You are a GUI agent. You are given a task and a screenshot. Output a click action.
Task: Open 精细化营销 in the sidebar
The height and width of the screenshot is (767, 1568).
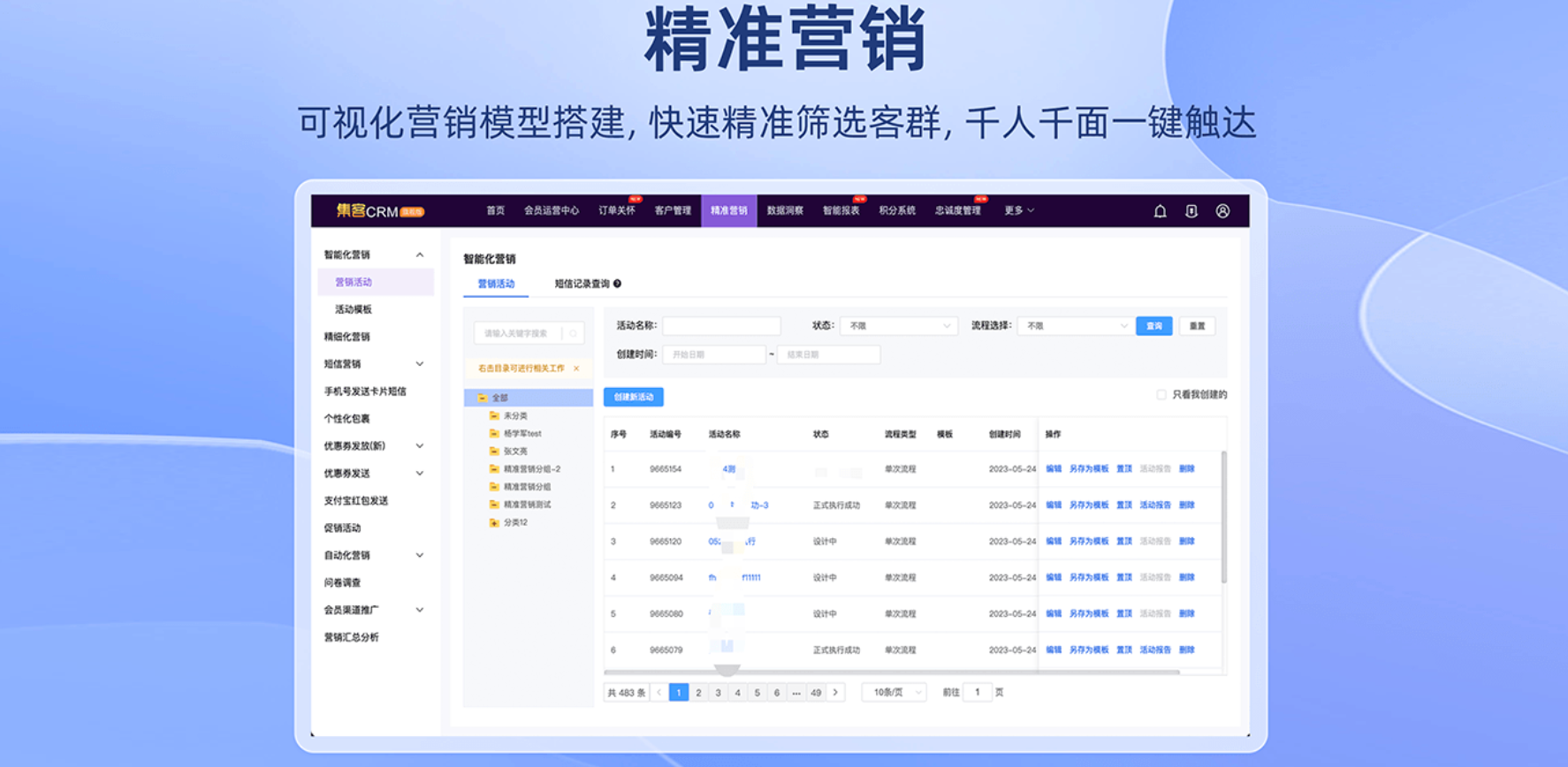(347, 337)
